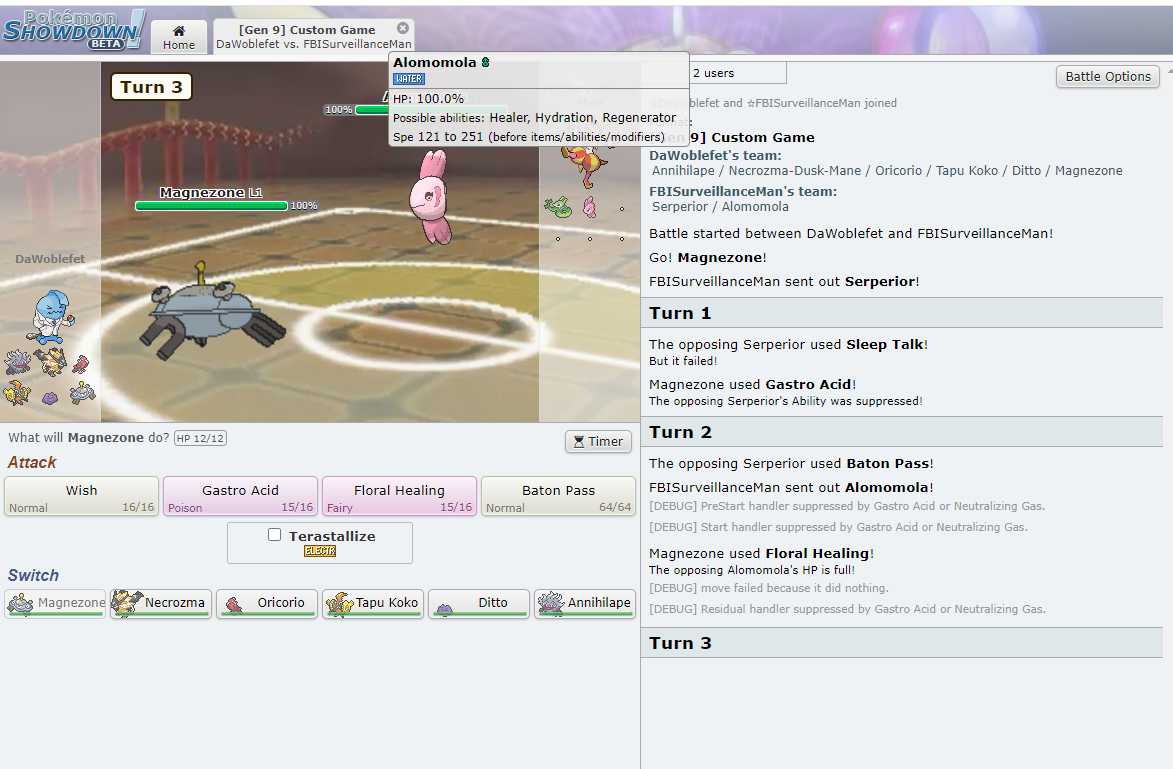Use the move Gastro Acid
This screenshot has width=1173, height=769.
[x=240, y=497]
